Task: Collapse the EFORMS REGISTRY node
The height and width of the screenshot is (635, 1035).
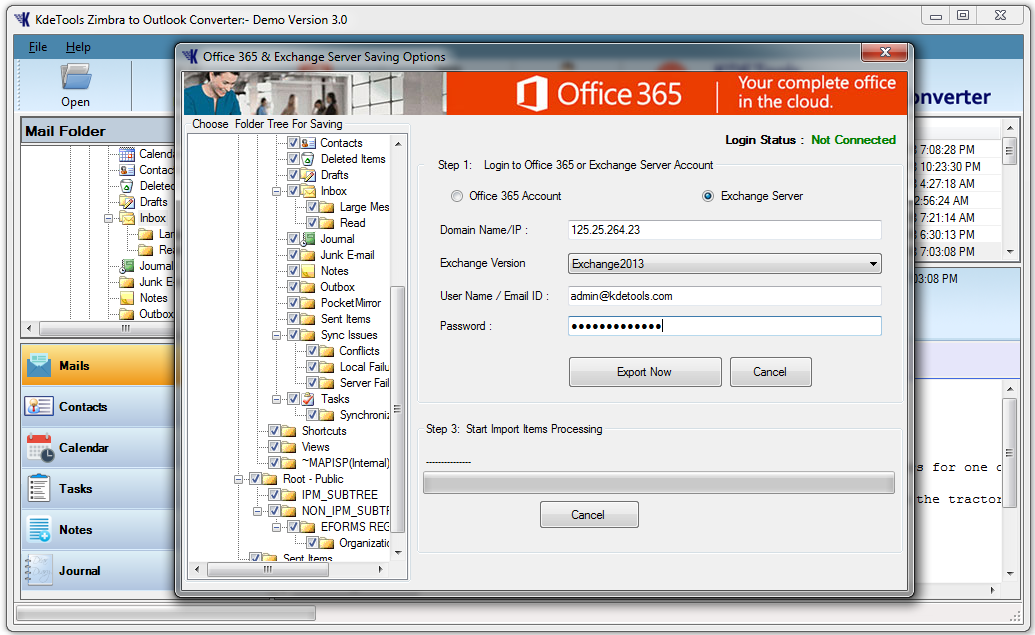Action: pos(277,527)
